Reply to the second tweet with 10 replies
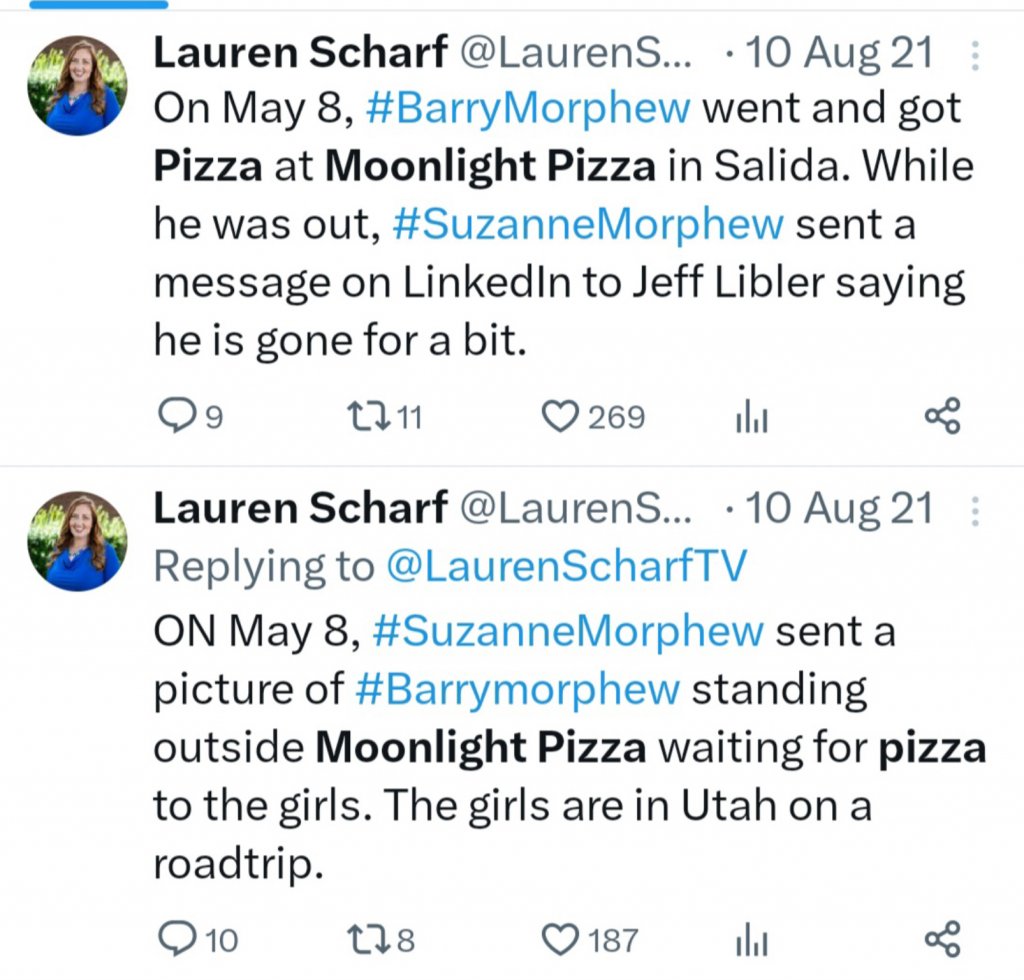 coord(177,938)
